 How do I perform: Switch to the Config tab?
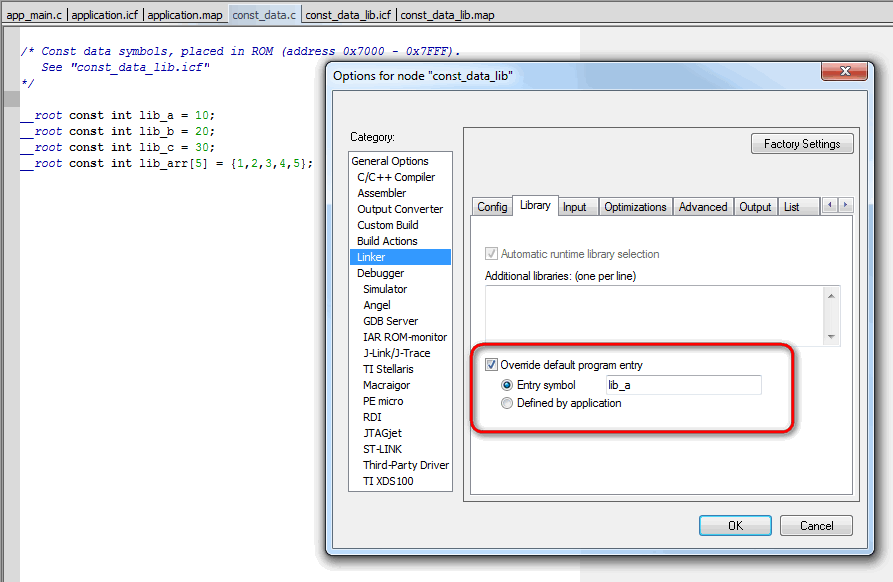492,207
